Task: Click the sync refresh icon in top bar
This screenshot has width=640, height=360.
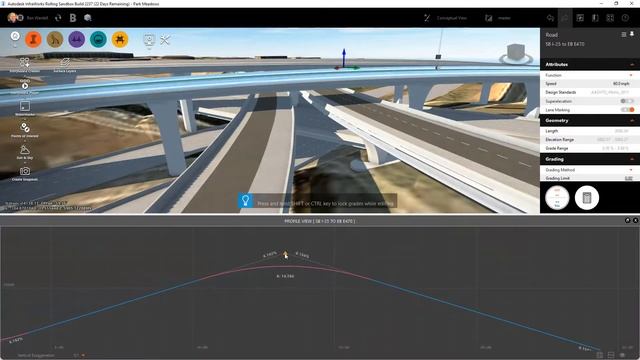Action: 58,18
